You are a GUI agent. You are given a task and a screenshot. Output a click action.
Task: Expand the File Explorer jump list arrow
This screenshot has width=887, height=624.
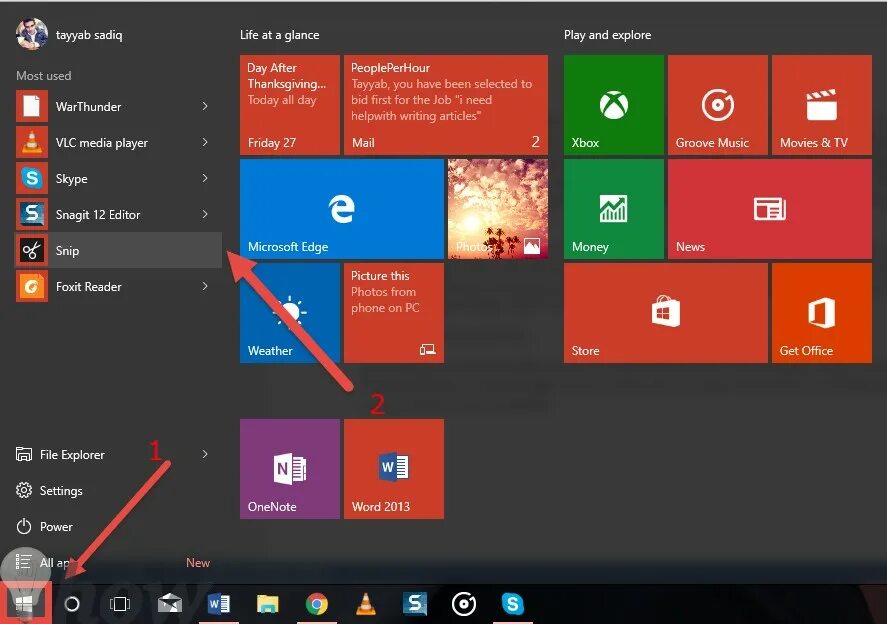tap(205, 454)
